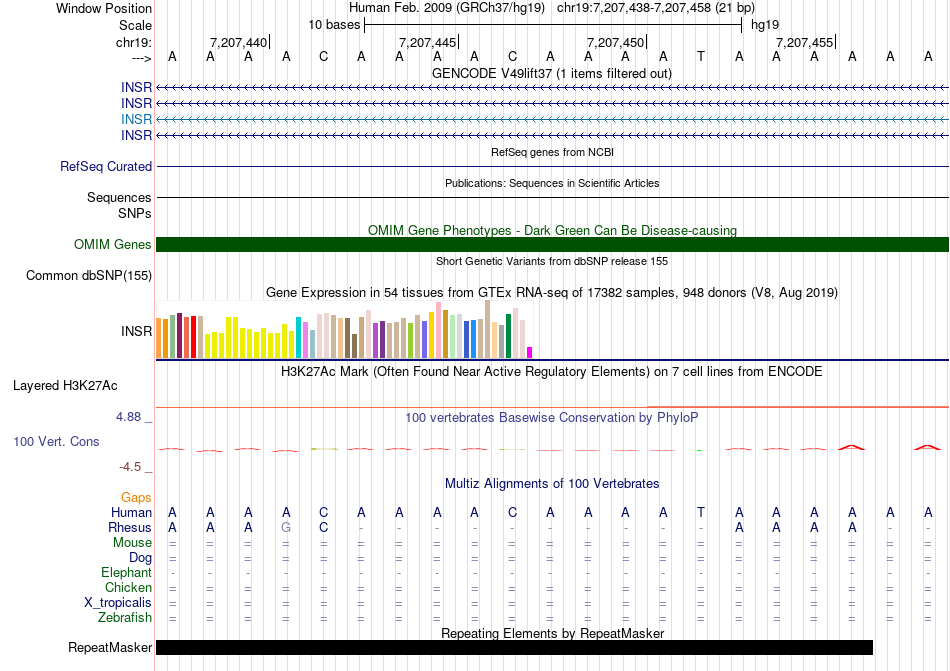Open the Common dbSNP(155) track label
This screenshot has width=950, height=671.
89,276
